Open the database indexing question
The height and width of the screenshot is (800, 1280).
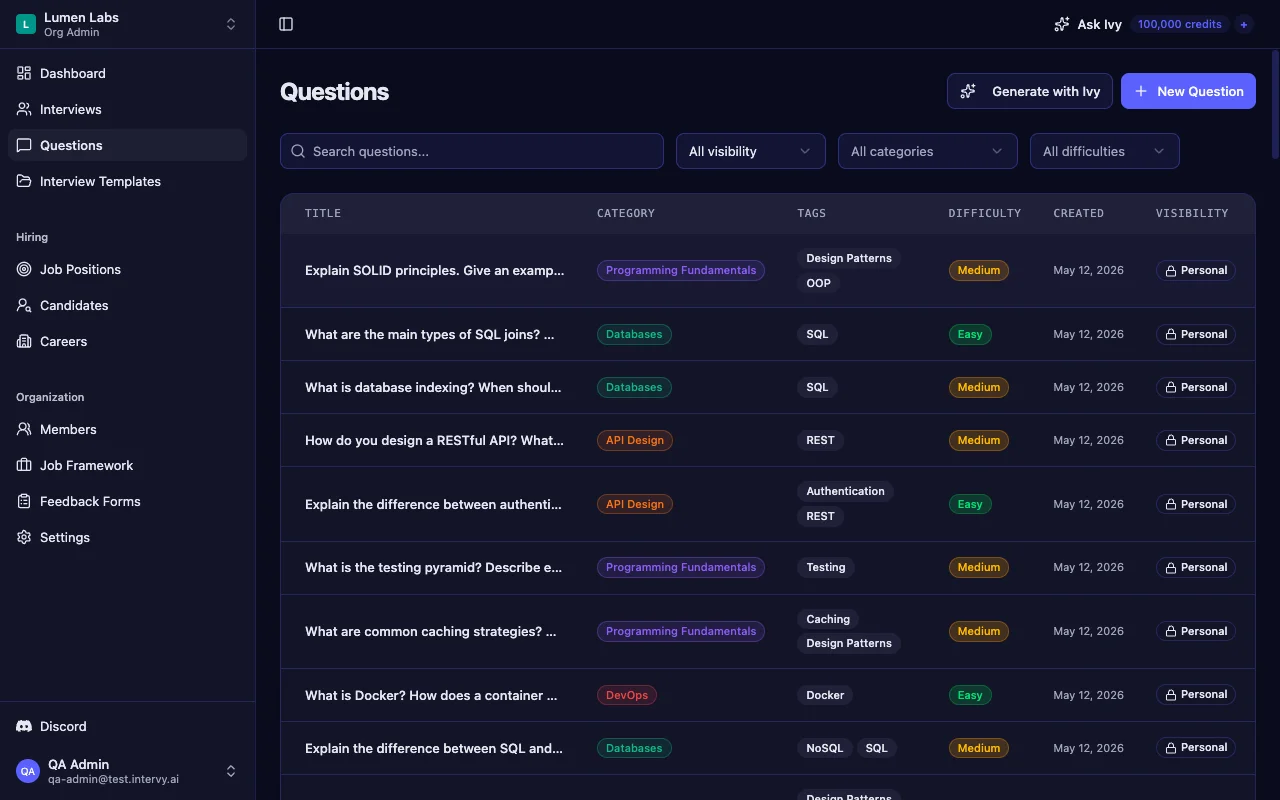tap(433, 387)
